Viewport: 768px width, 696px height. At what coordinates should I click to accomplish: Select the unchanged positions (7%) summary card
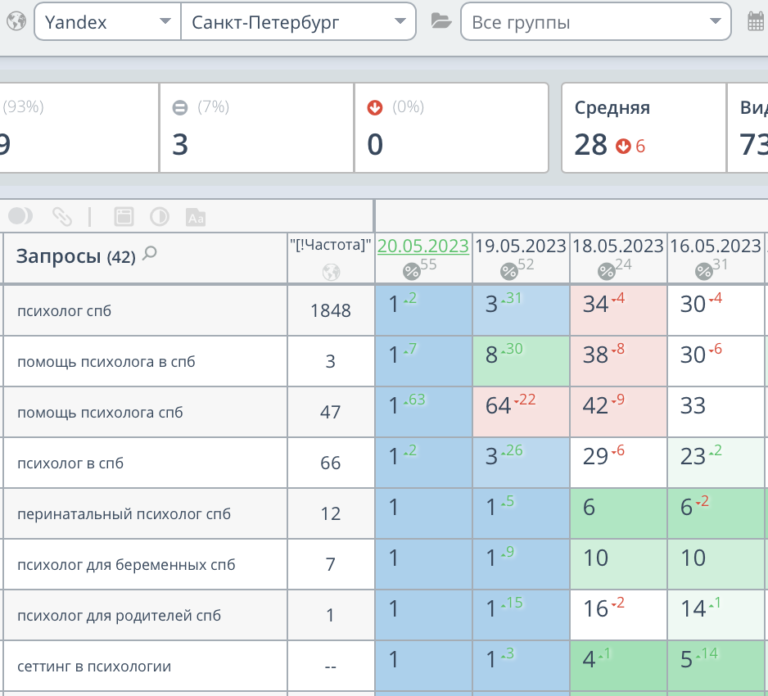(256, 128)
